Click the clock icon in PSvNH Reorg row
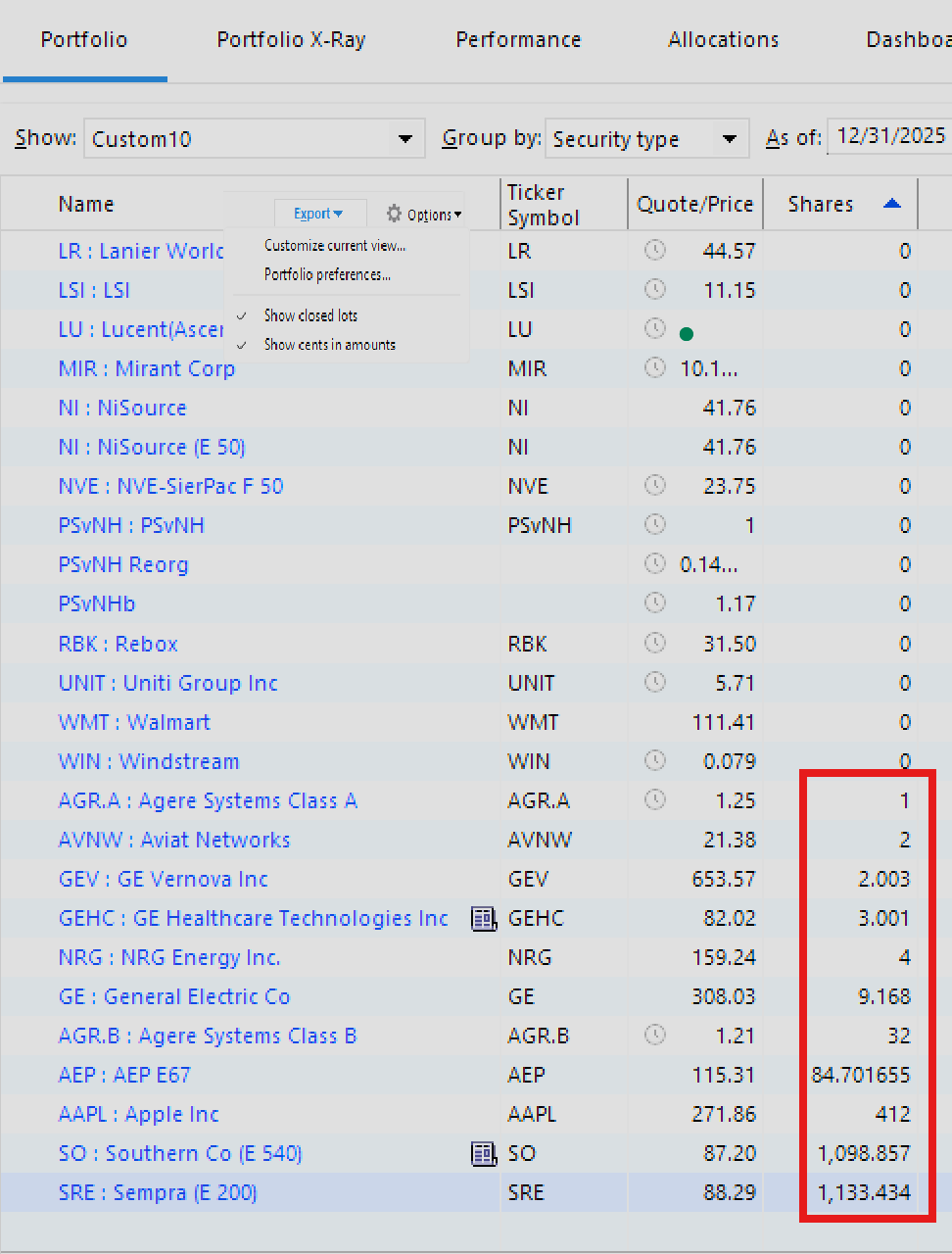 (654, 564)
